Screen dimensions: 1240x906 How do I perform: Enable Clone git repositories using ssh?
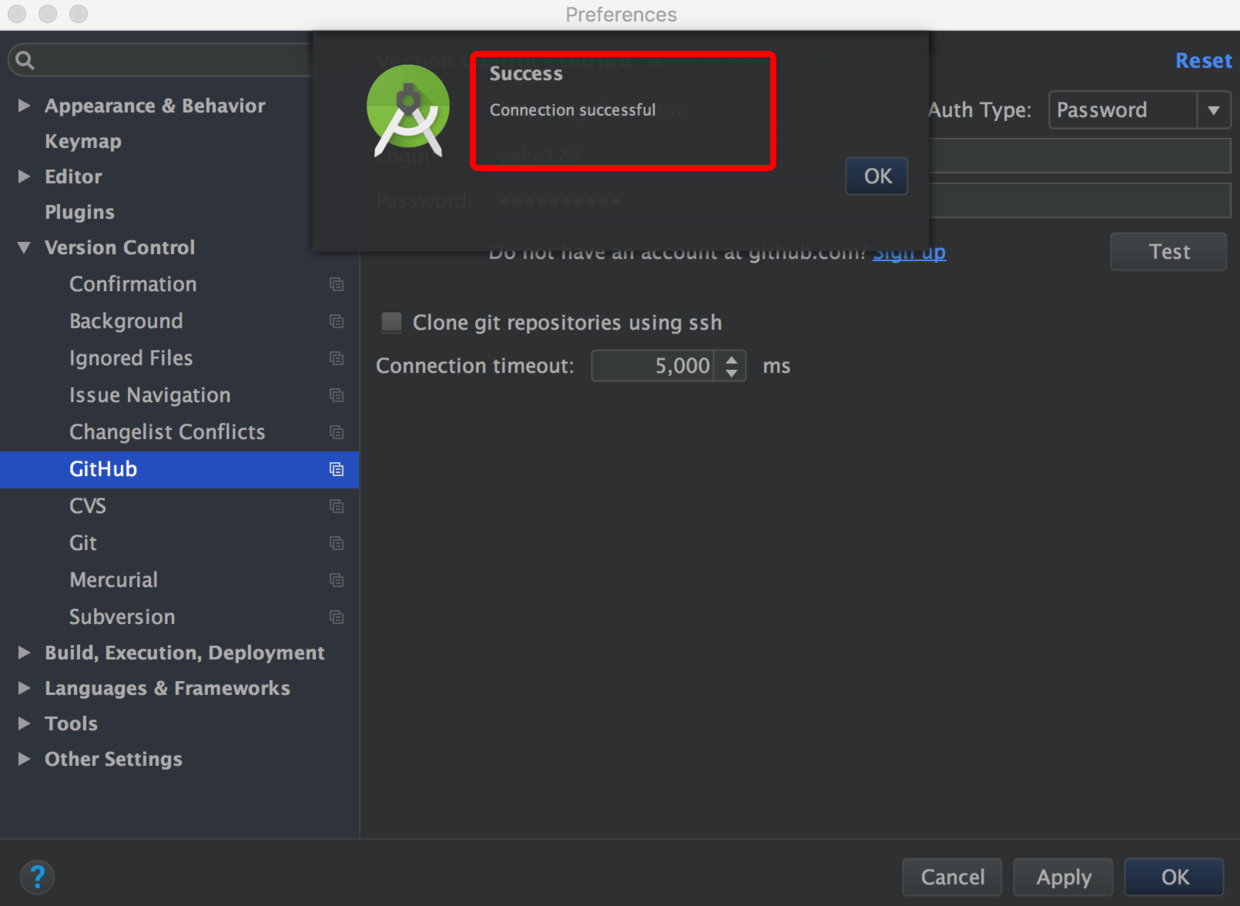[392, 322]
